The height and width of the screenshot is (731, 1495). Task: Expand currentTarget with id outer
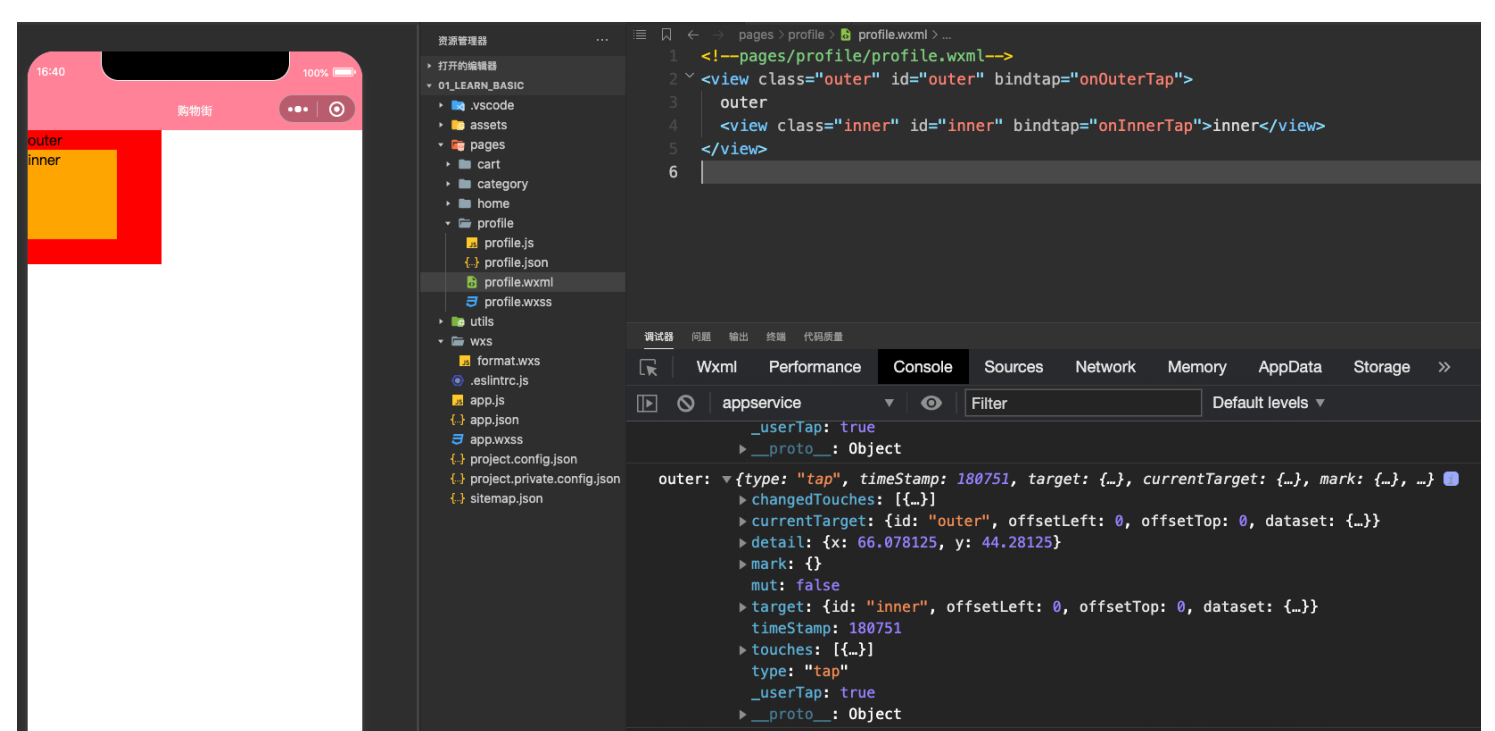coord(743,521)
